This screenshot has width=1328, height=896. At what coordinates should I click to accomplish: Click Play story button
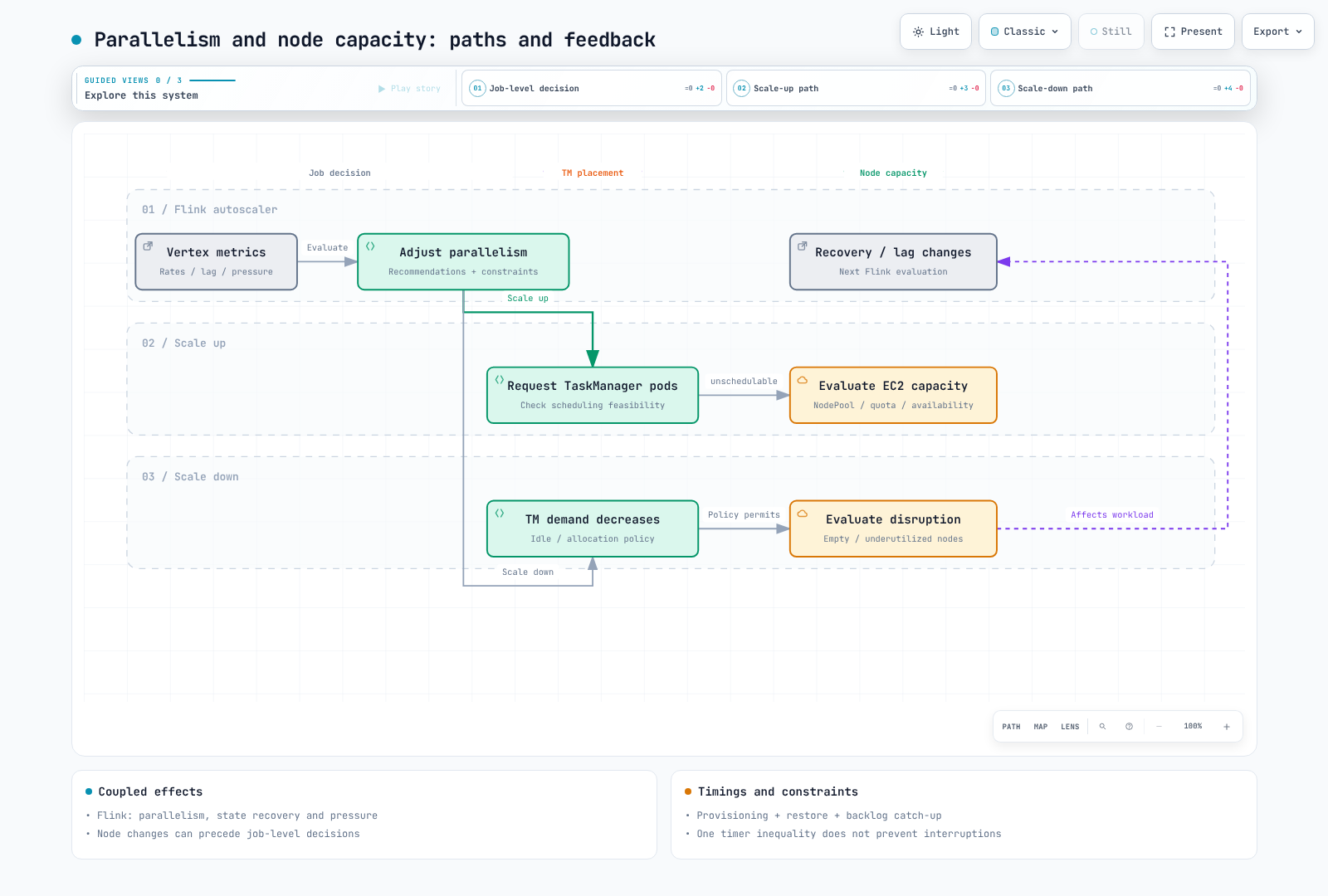pyautogui.click(x=409, y=89)
